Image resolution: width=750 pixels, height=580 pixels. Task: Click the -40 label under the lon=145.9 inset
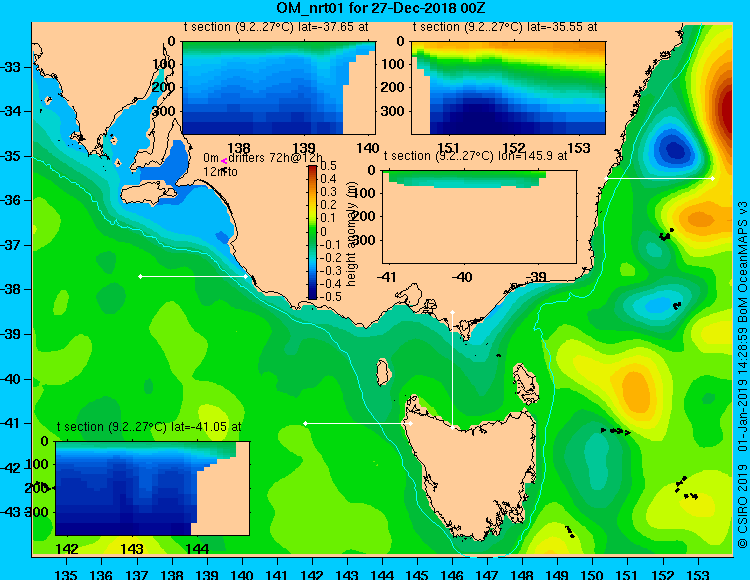pos(462,277)
